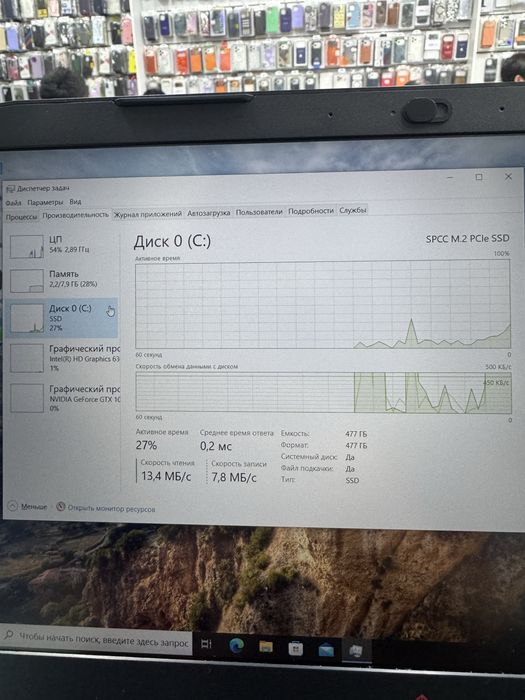This screenshot has width=525, height=700.
Task: Click the 13,4 МБ/с read speed
Action: [x=166, y=476]
